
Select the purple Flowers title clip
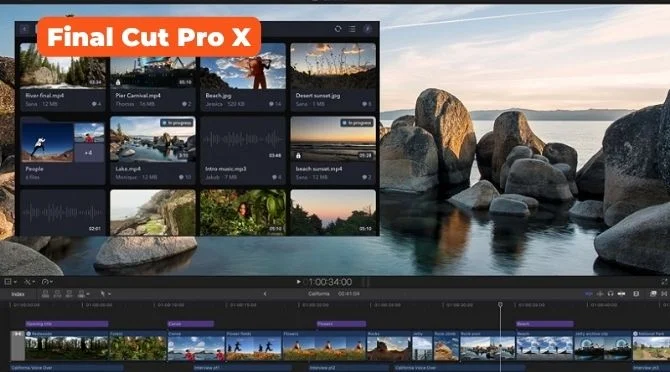click(341, 324)
